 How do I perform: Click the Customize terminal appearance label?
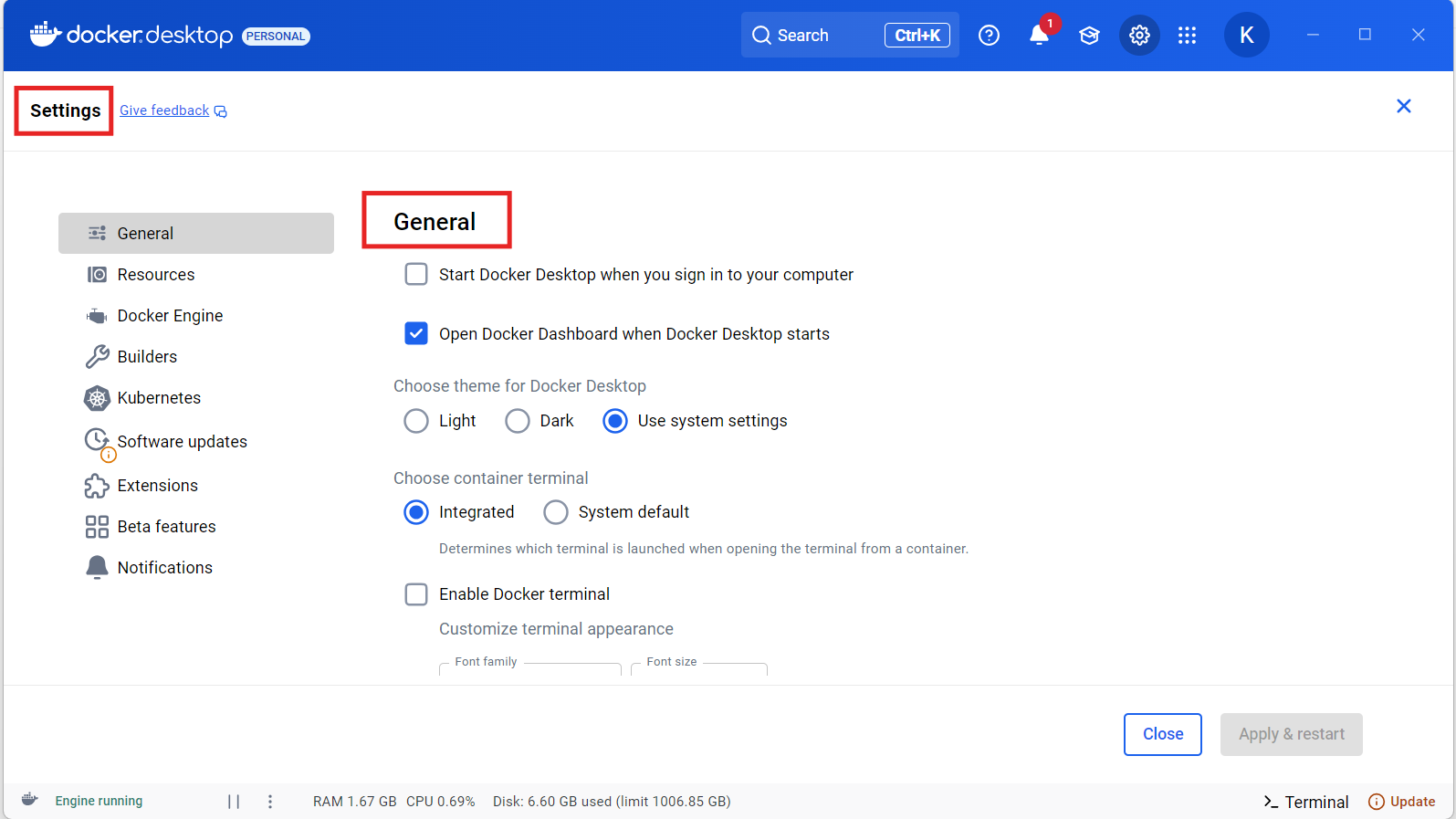[556, 629]
